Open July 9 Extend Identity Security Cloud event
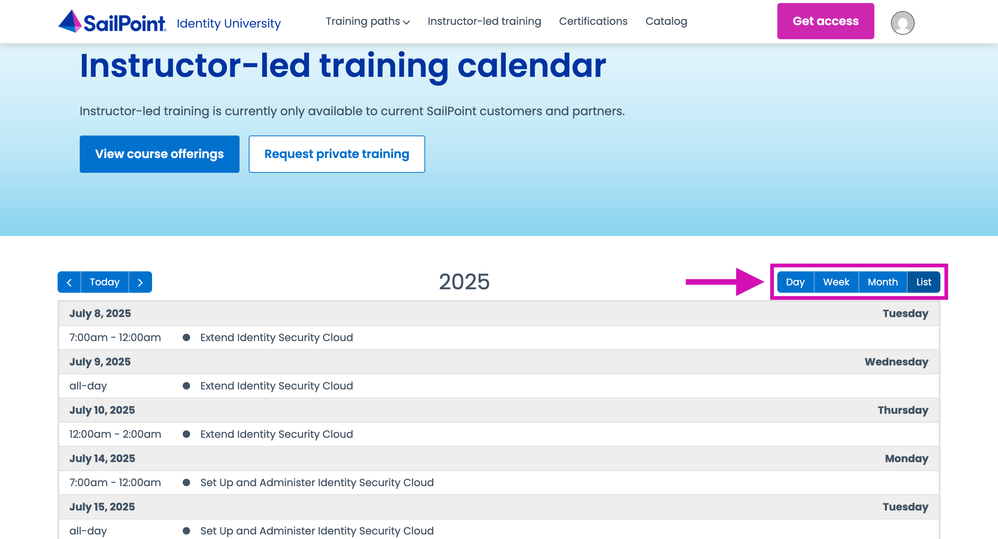Image resolution: width=998 pixels, height=539 pixels. (x=276, y=386)
